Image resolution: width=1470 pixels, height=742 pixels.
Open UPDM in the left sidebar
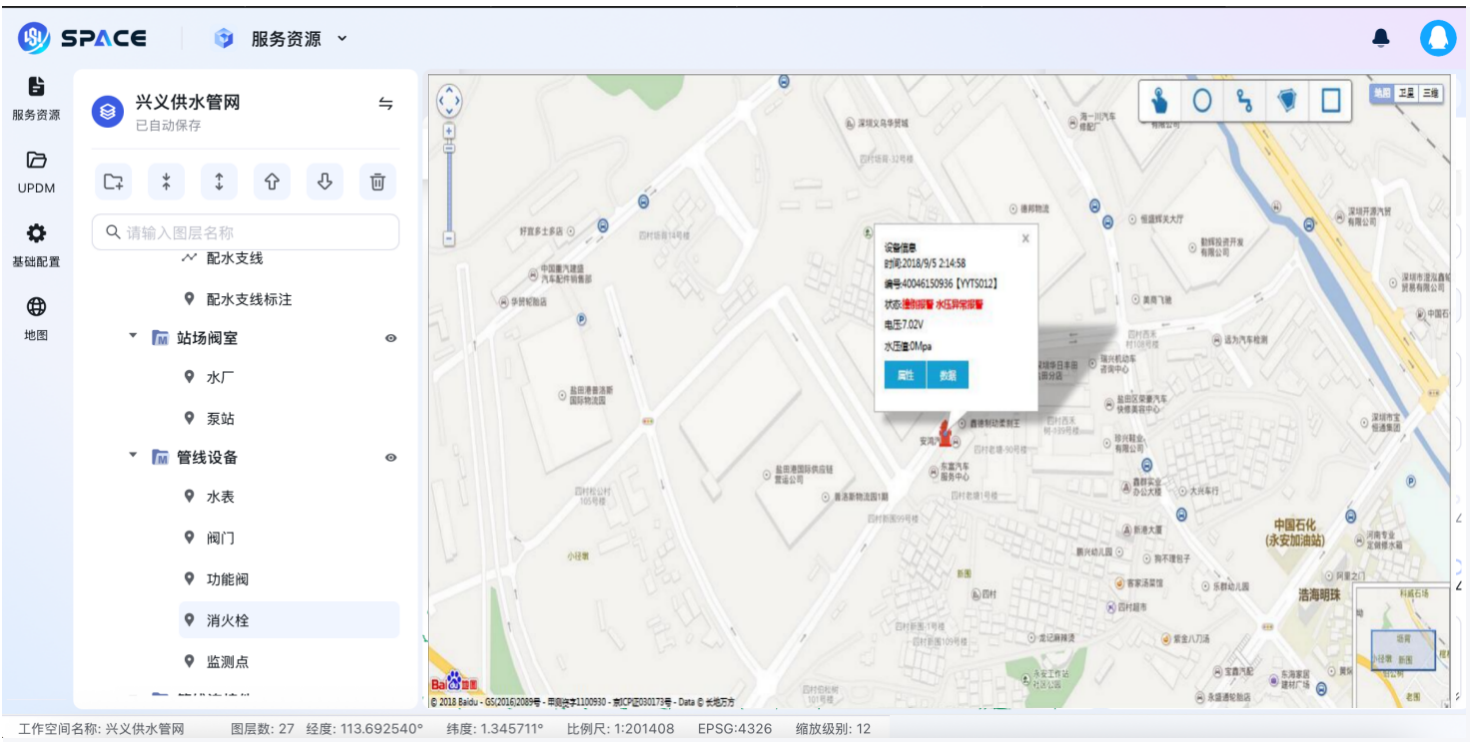pyautogui.click(x=36, y=171)
